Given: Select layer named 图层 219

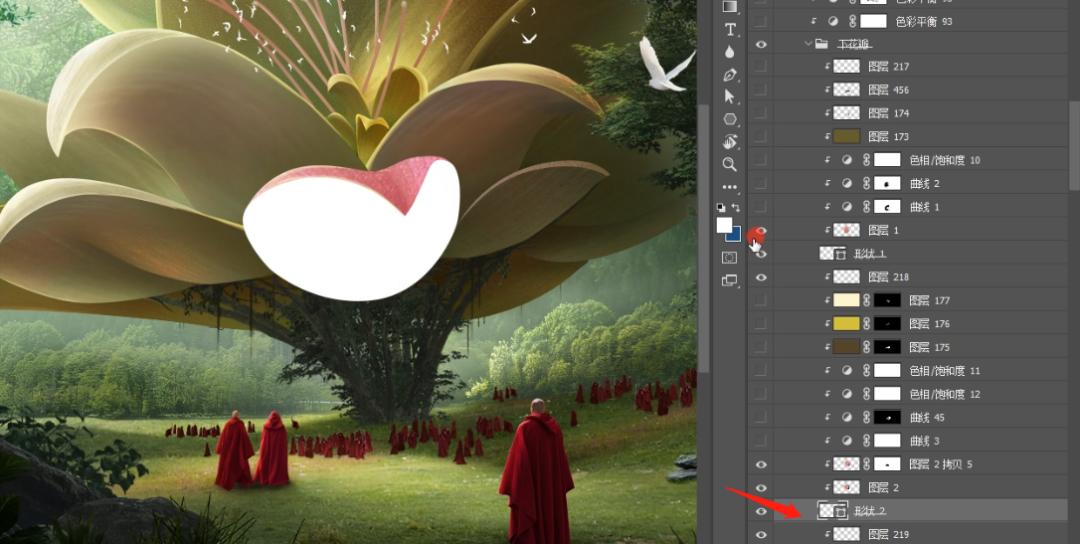Looking at the screenshot, I should 889,534.
